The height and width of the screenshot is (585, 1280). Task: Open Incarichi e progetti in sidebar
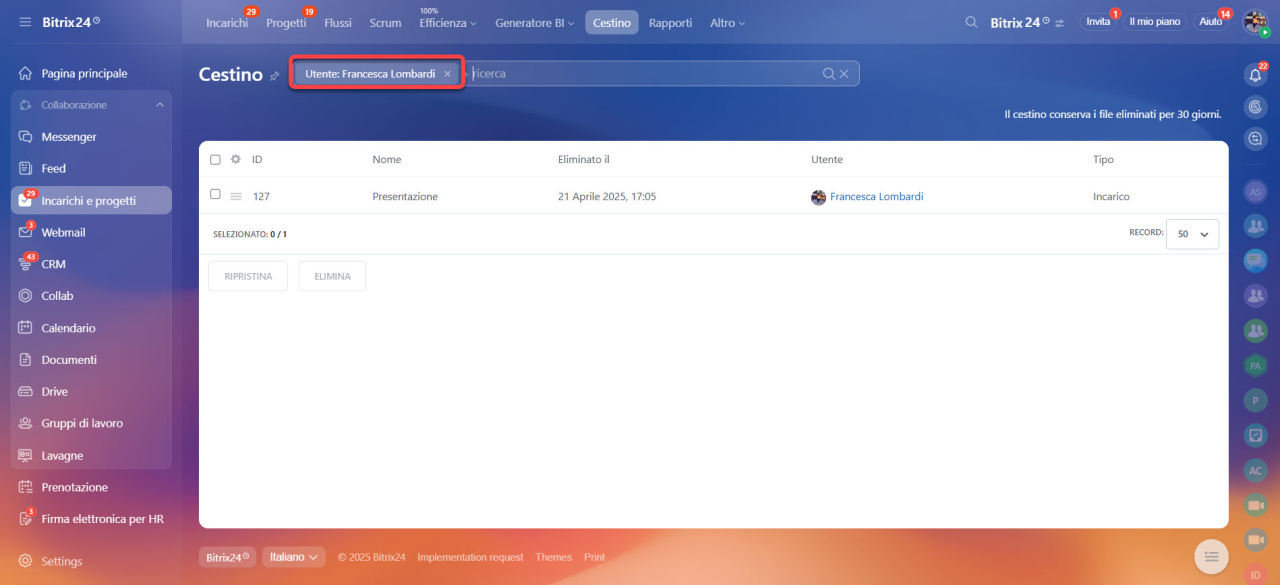[92, 200]
